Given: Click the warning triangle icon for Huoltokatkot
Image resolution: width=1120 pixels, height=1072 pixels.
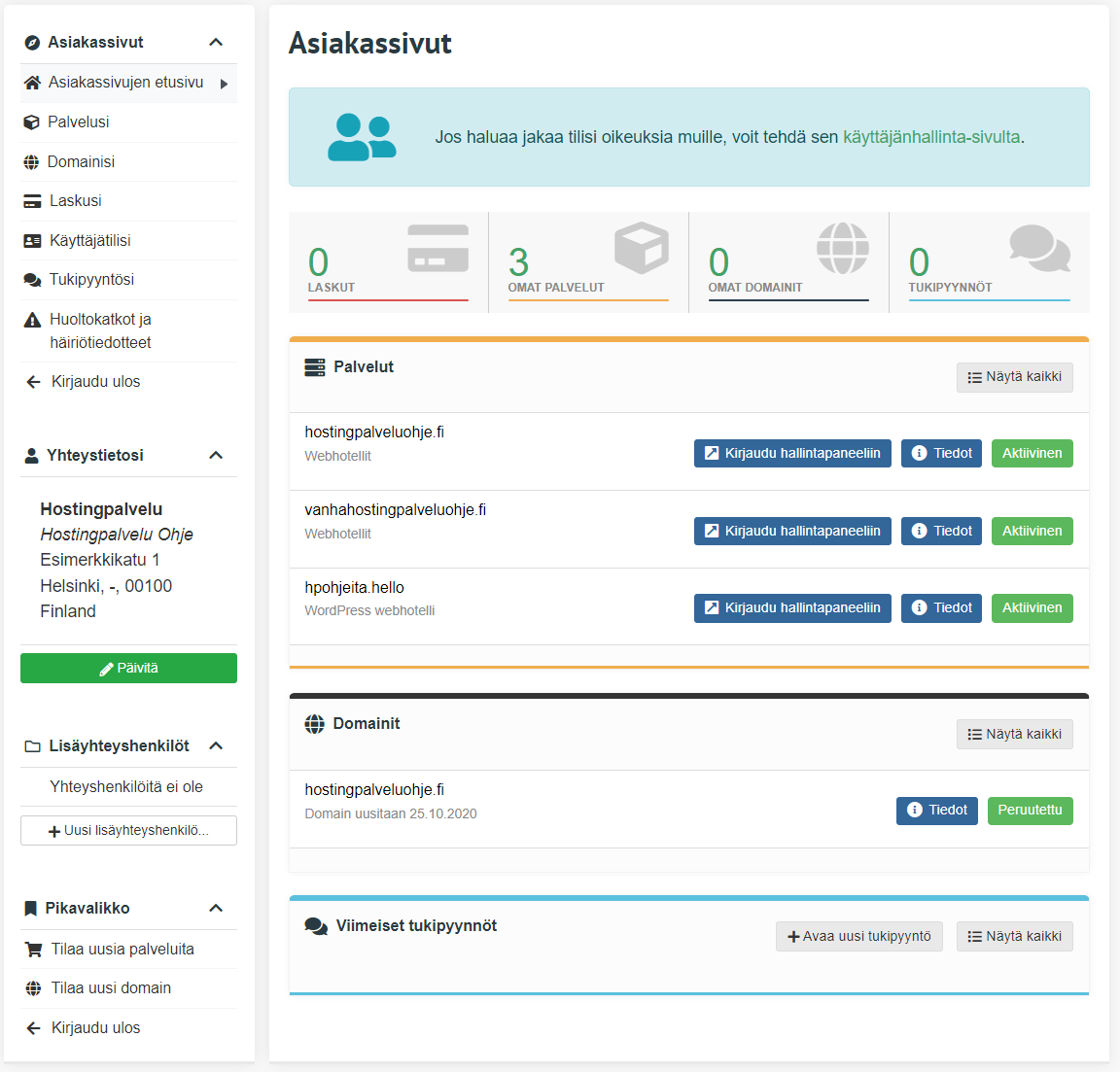Looking at the screenshot, I should point(32,320).
